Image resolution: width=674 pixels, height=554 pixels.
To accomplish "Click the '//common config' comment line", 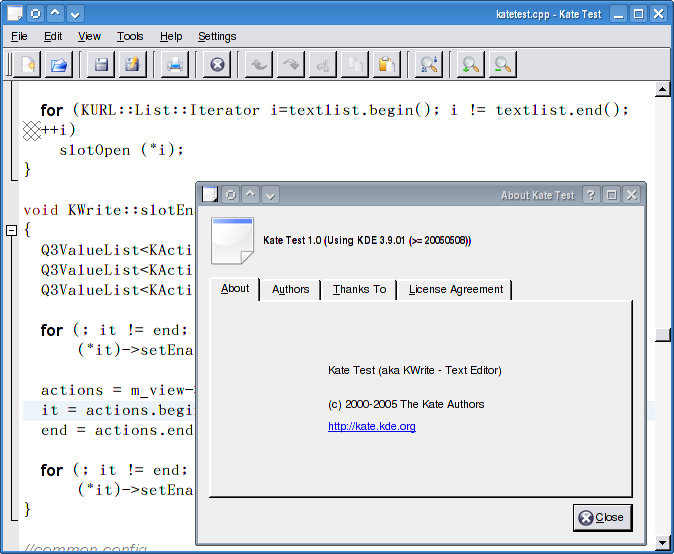I will pos(86,548).
